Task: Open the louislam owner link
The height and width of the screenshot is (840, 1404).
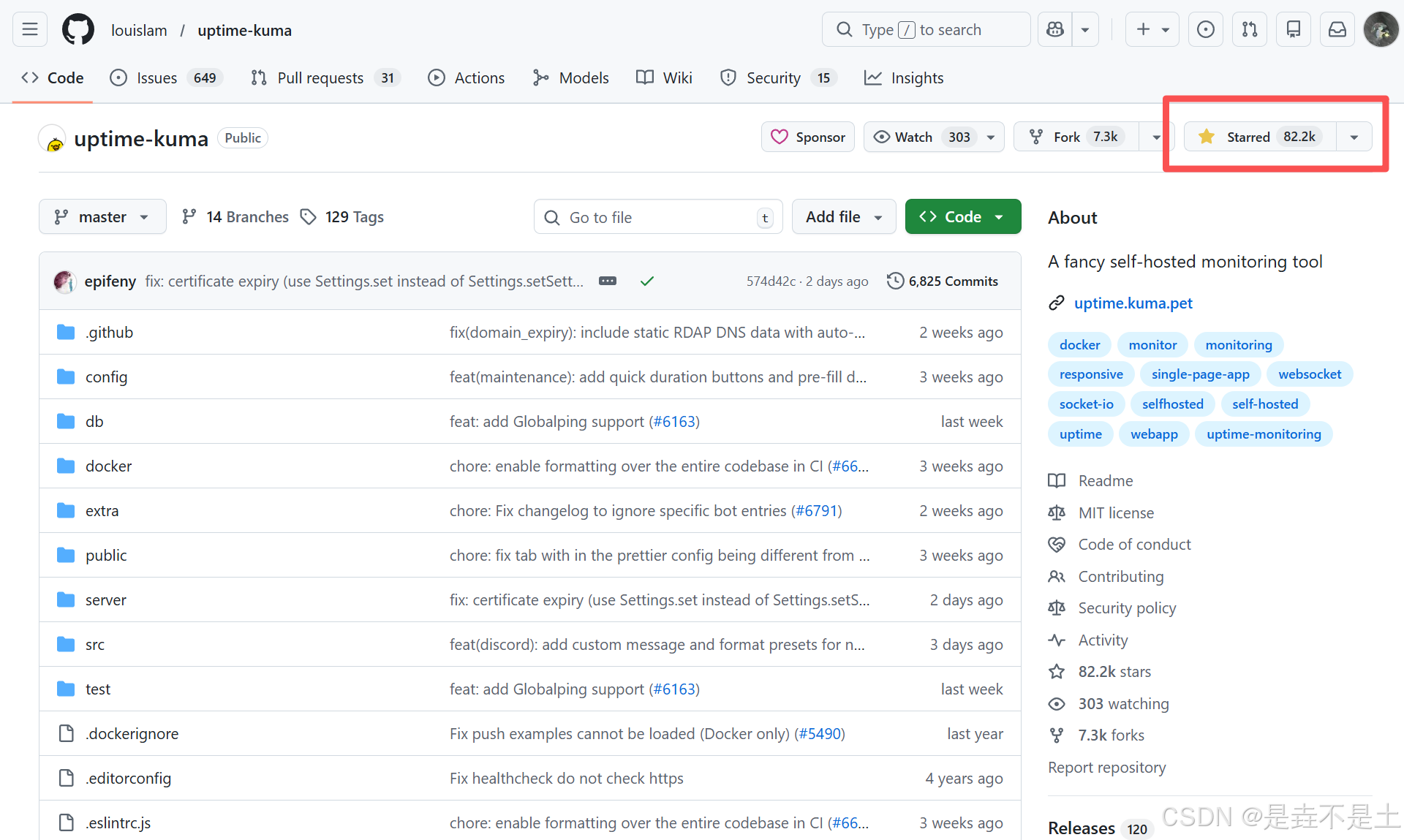Action: (x=139, y=30)
